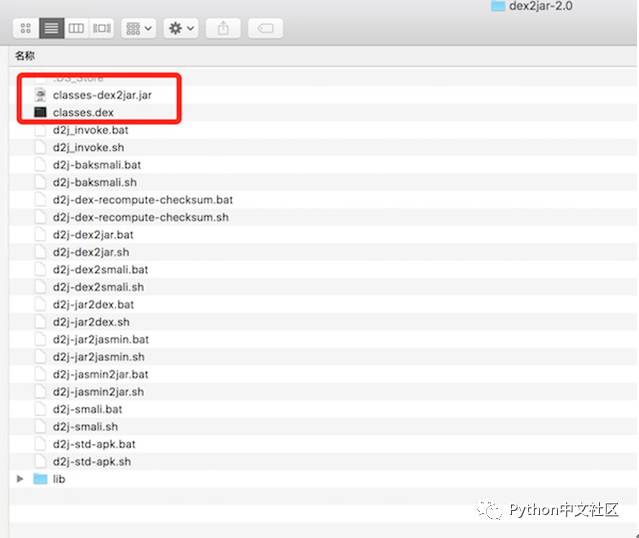Click the document icon beside d2j-jar2dex.bat
This screenshot has height=538, width=639.
point(40,305)
